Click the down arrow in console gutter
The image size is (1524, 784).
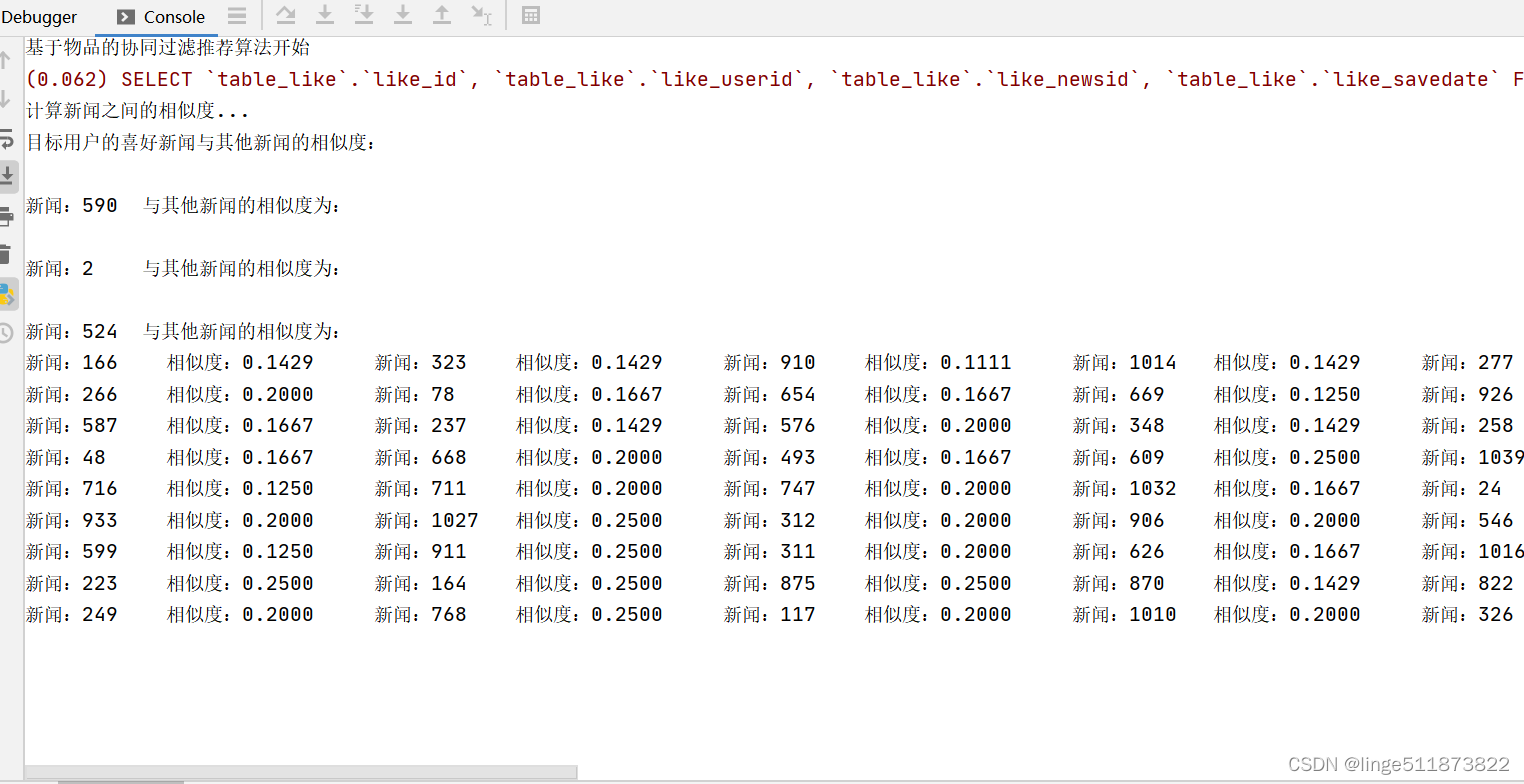click(x=5, y=99)
